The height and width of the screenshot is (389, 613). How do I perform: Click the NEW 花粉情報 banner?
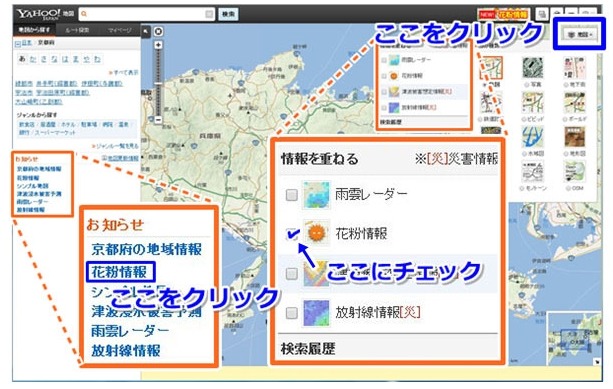point(503,14)
